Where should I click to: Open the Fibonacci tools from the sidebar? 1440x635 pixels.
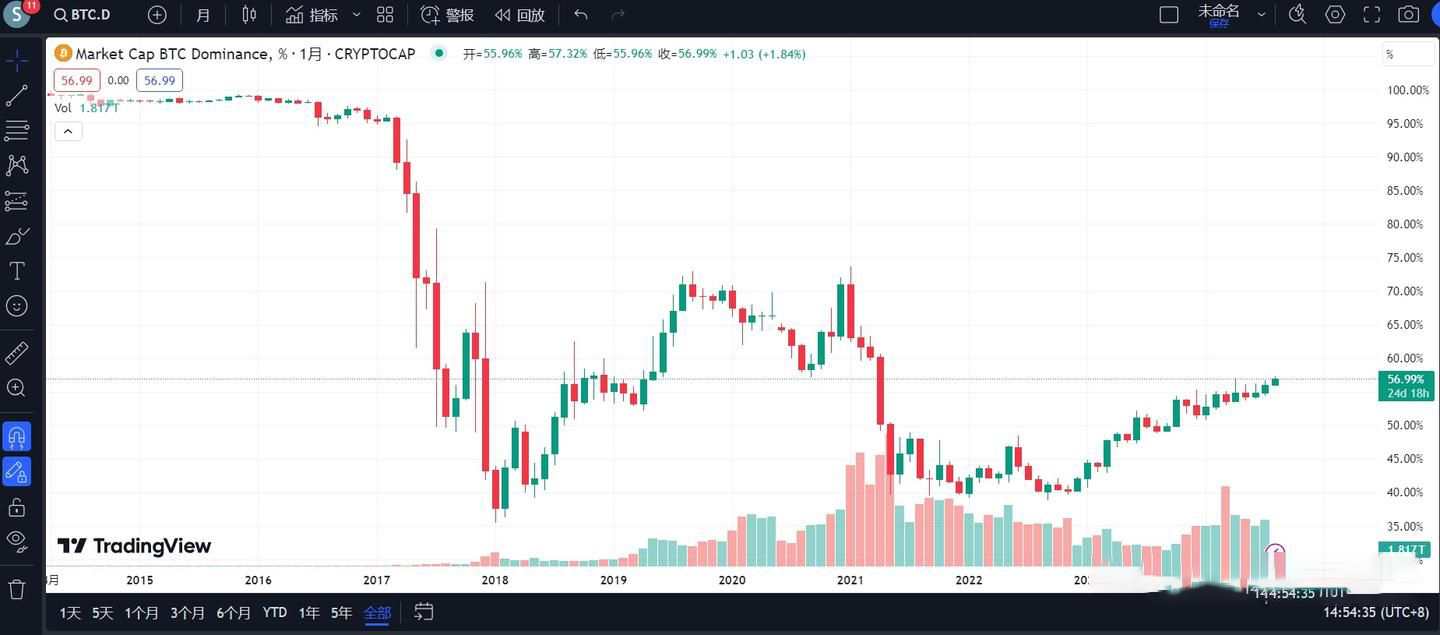tap(16, 130)
